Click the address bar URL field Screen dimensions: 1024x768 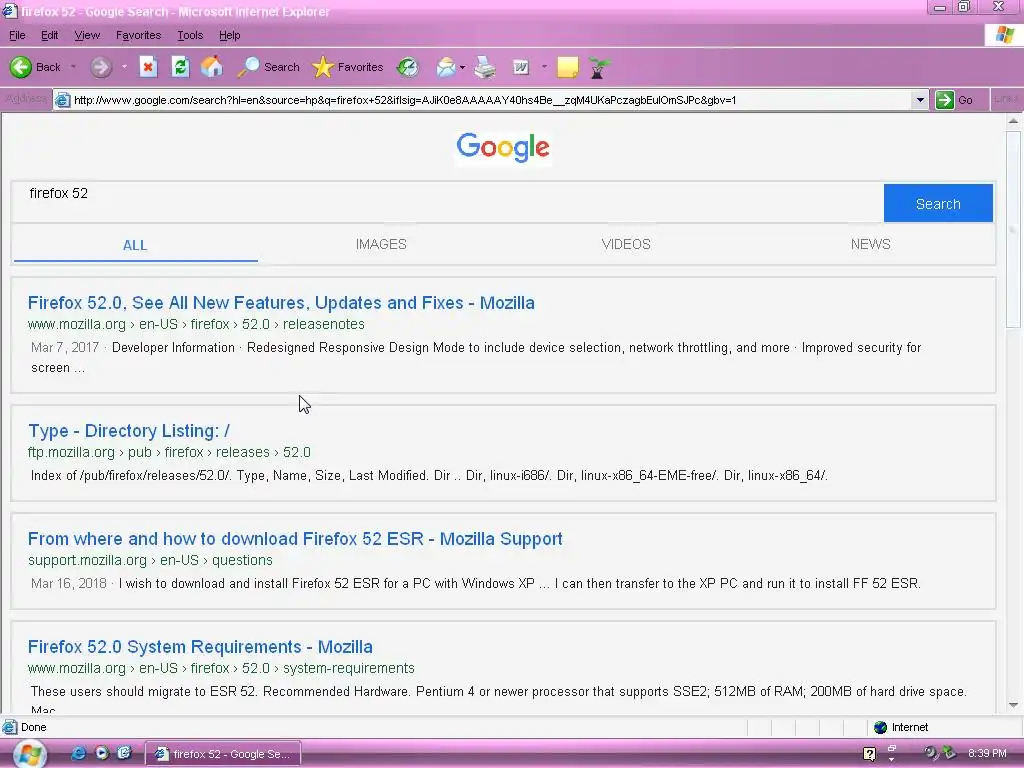coord(490,100)
